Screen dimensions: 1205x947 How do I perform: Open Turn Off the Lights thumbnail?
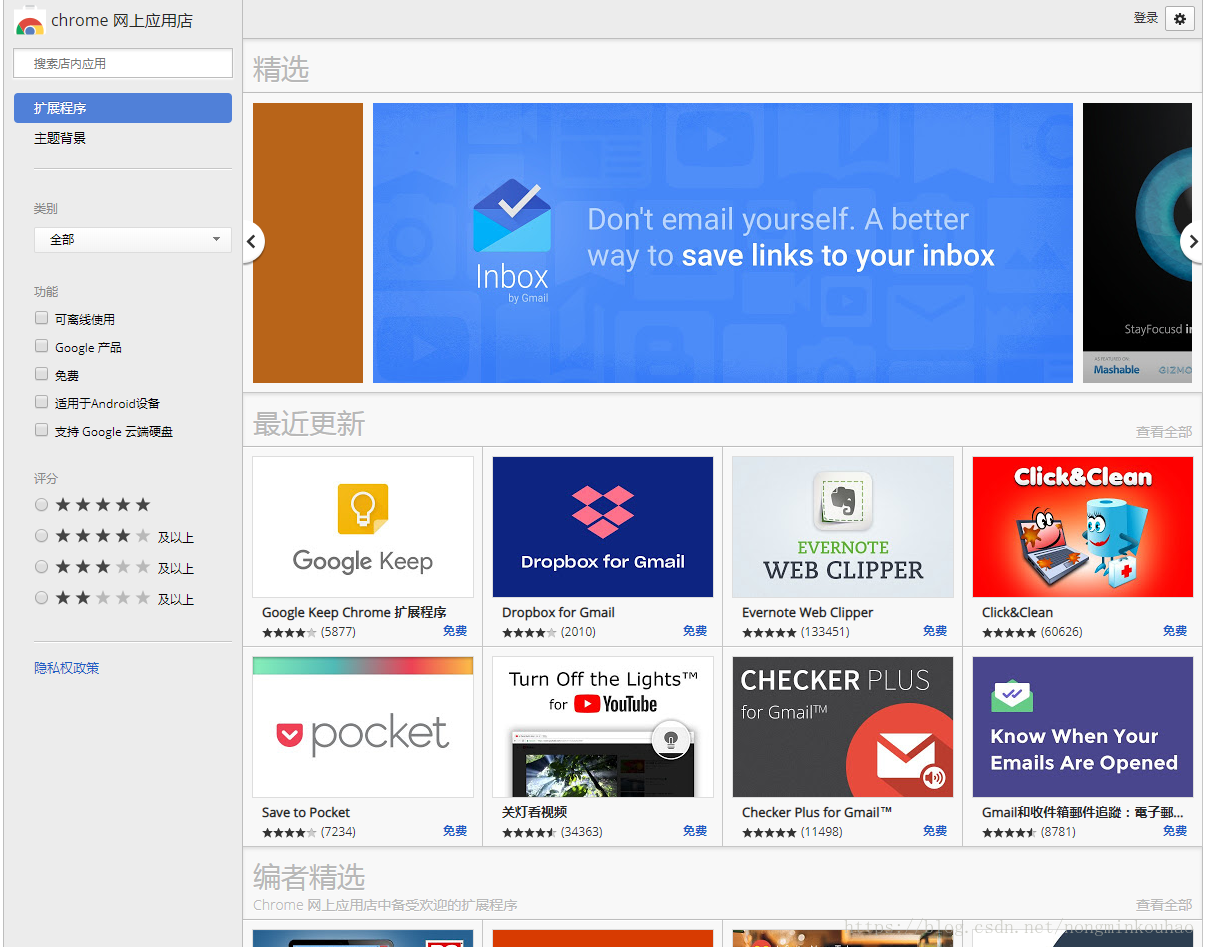[603, 727]
